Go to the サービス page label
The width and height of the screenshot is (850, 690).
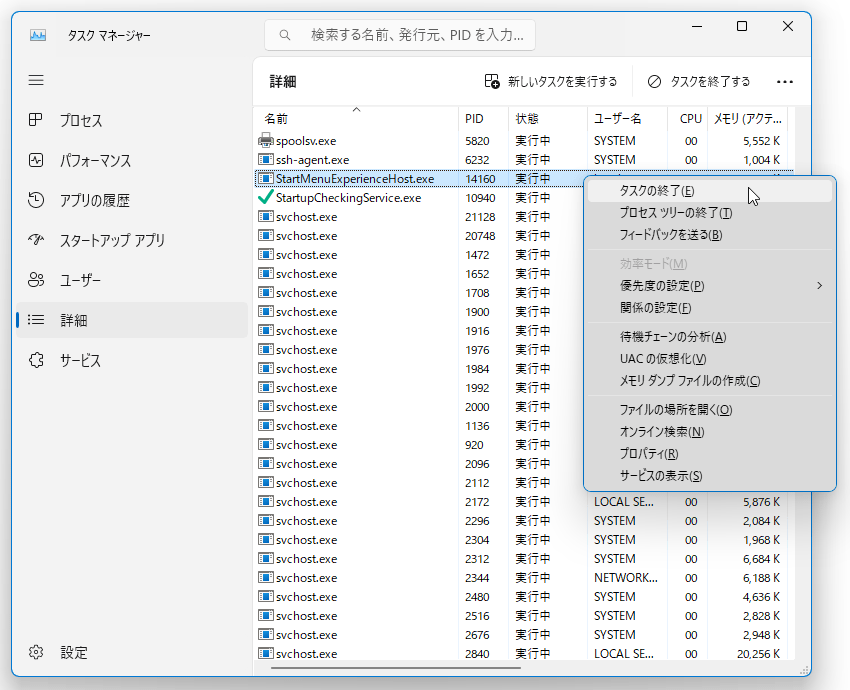80,360
